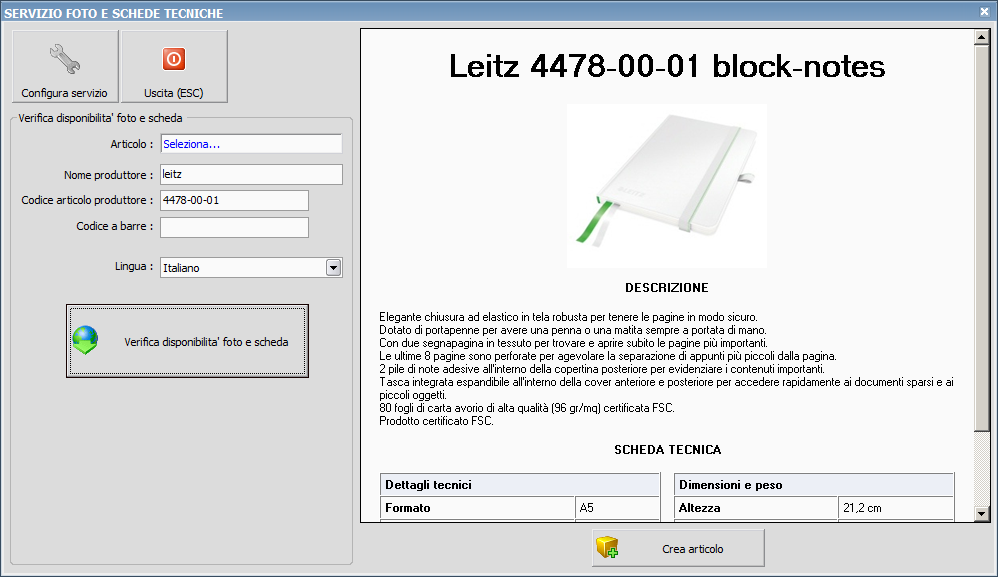
Task: Click scrollbar down arrow in preview
Action: [981, 513]
